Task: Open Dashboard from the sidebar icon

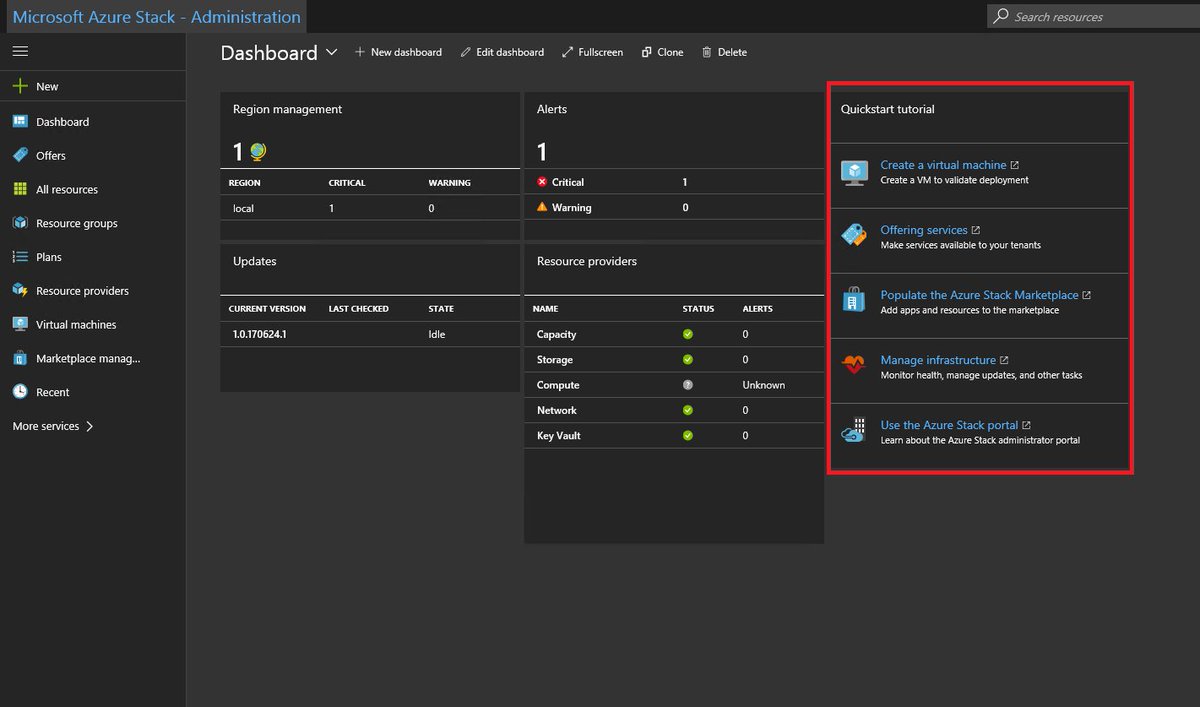Action: coord(20,121)
